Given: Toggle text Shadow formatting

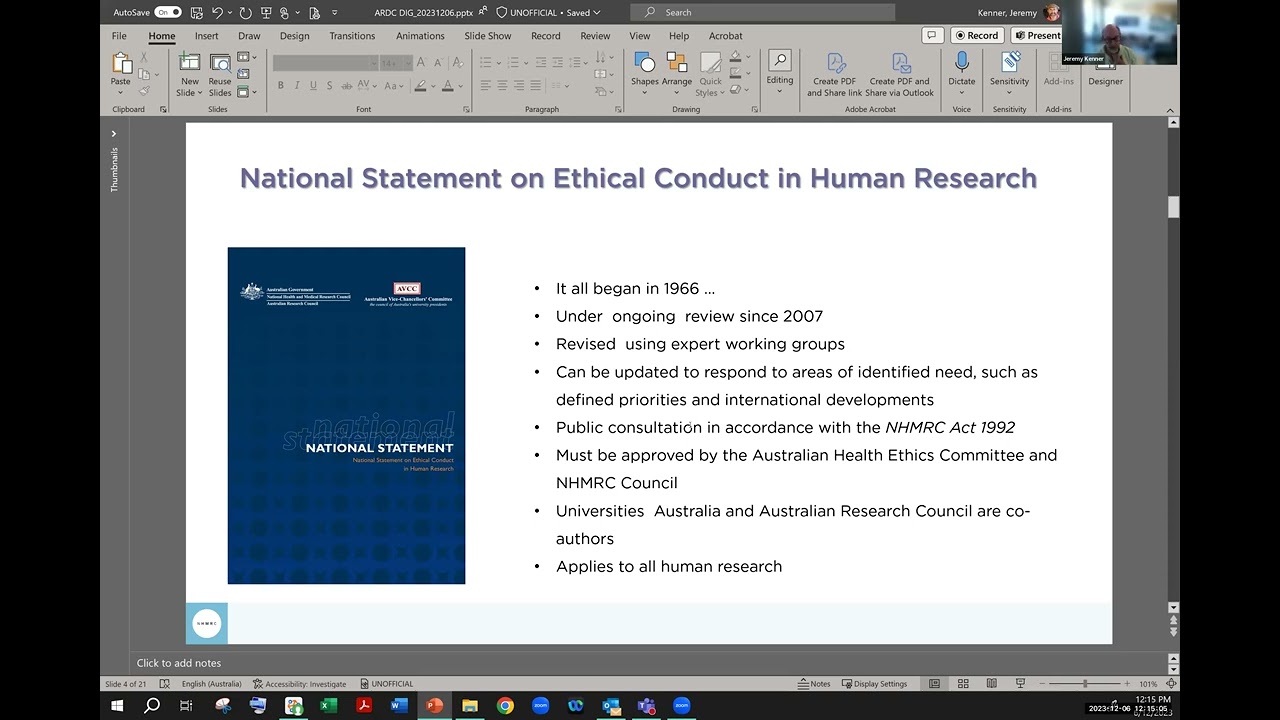Looking at the screenshot, I should pos(329,86).
